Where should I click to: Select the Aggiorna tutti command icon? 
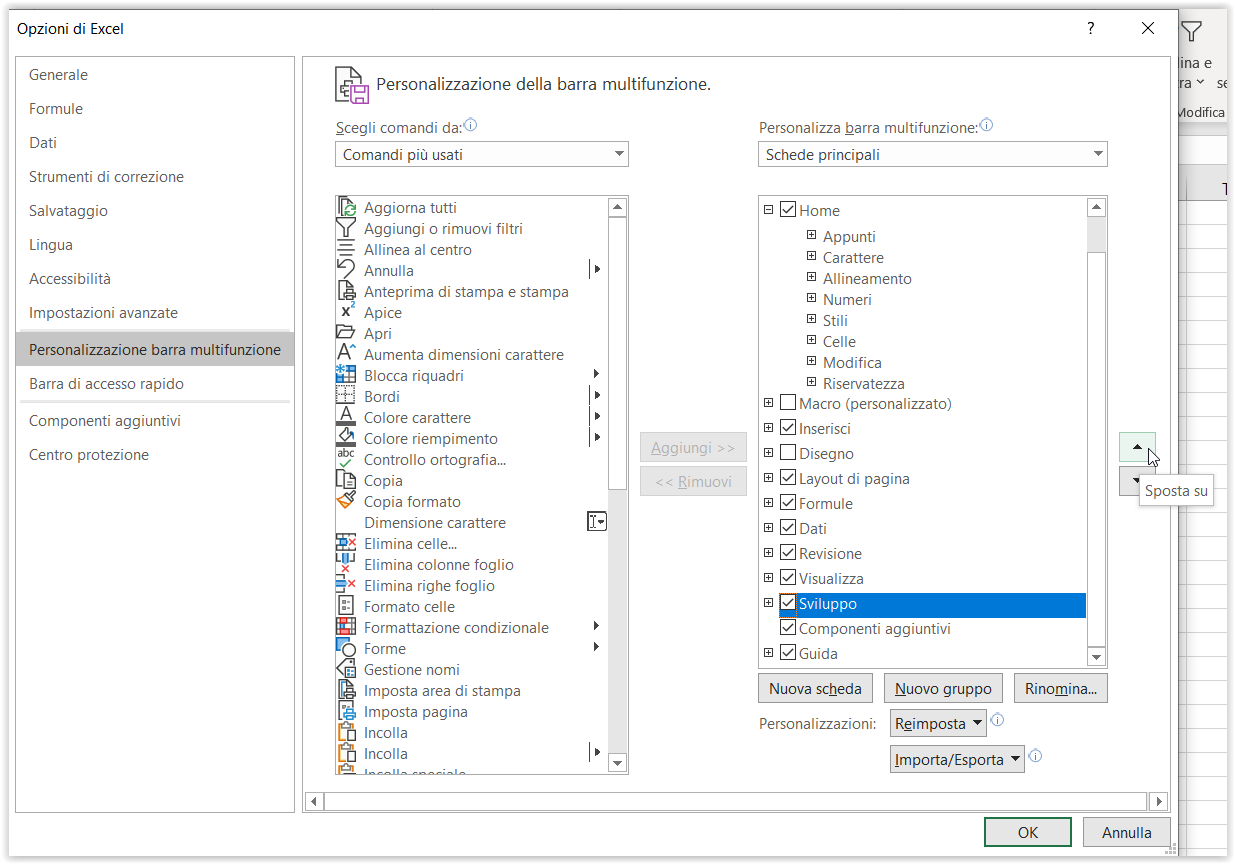click(346, 207)
